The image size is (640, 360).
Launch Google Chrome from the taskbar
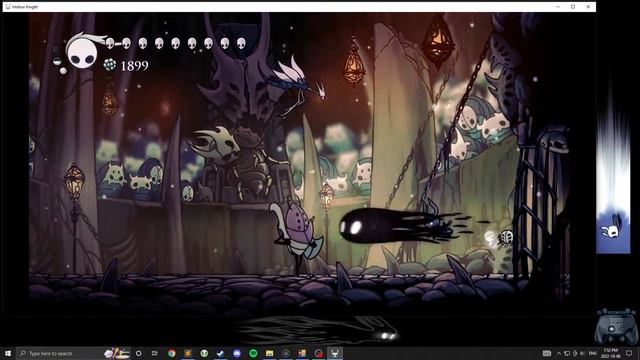[171, 353]
